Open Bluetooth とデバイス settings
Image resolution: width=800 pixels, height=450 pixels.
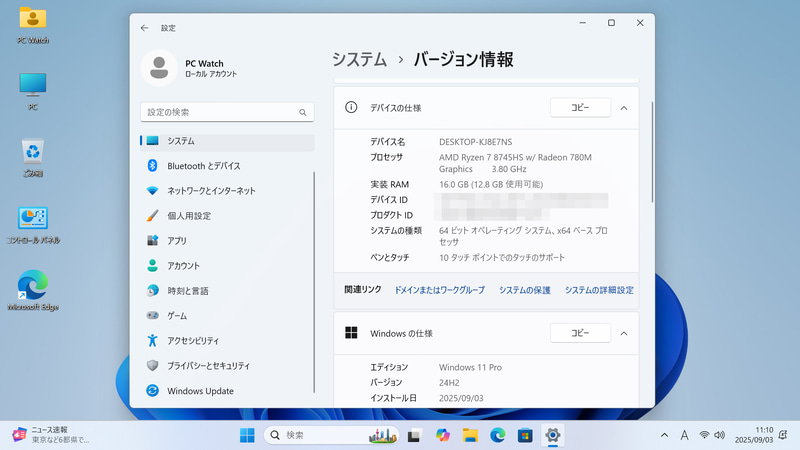coord(228,166)
